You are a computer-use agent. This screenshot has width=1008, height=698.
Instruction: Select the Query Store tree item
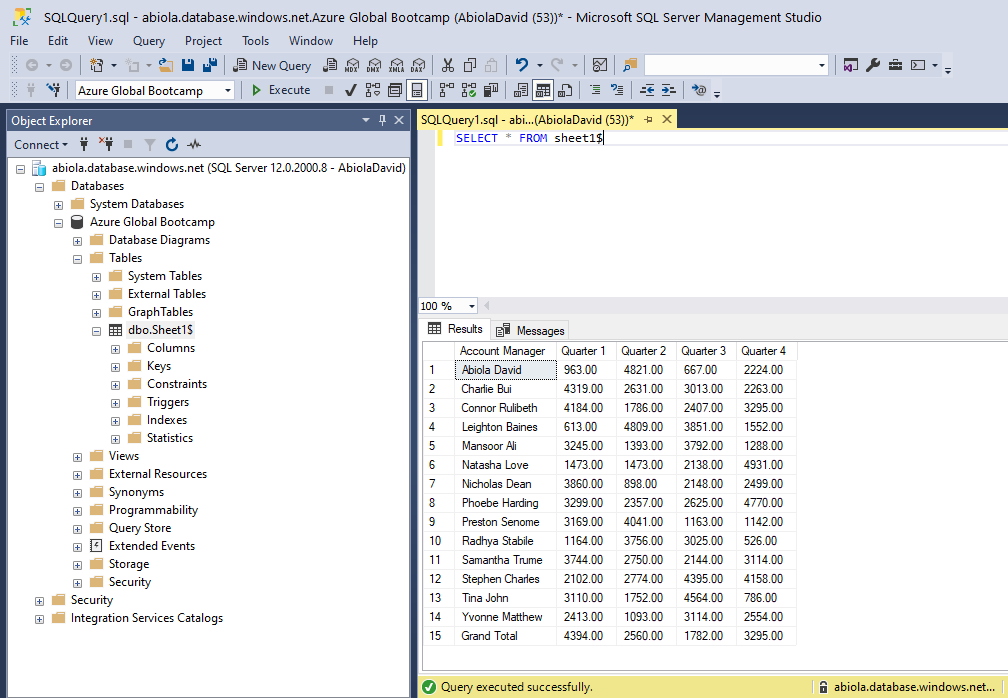click(140, 528)
